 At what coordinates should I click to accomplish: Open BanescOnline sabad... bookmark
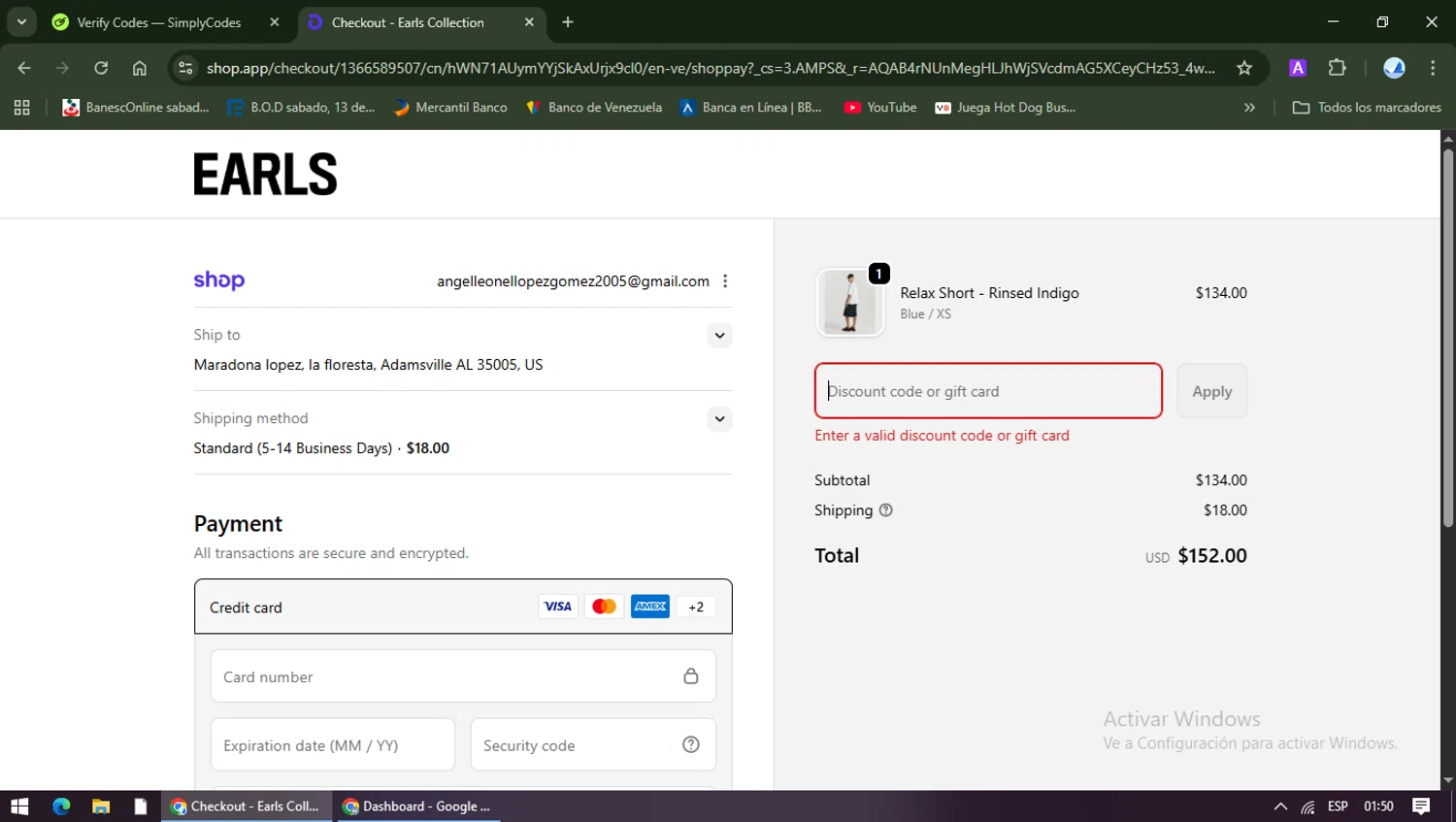(x=136, y=108)
